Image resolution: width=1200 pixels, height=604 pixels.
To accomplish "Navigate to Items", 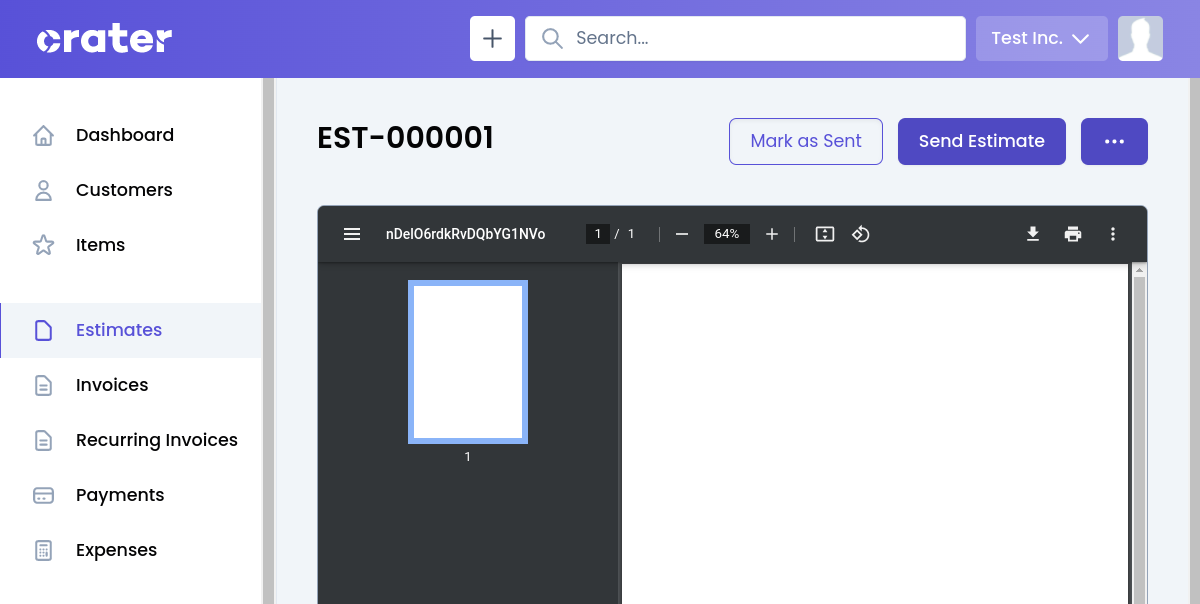I will (x=131, y=245).
